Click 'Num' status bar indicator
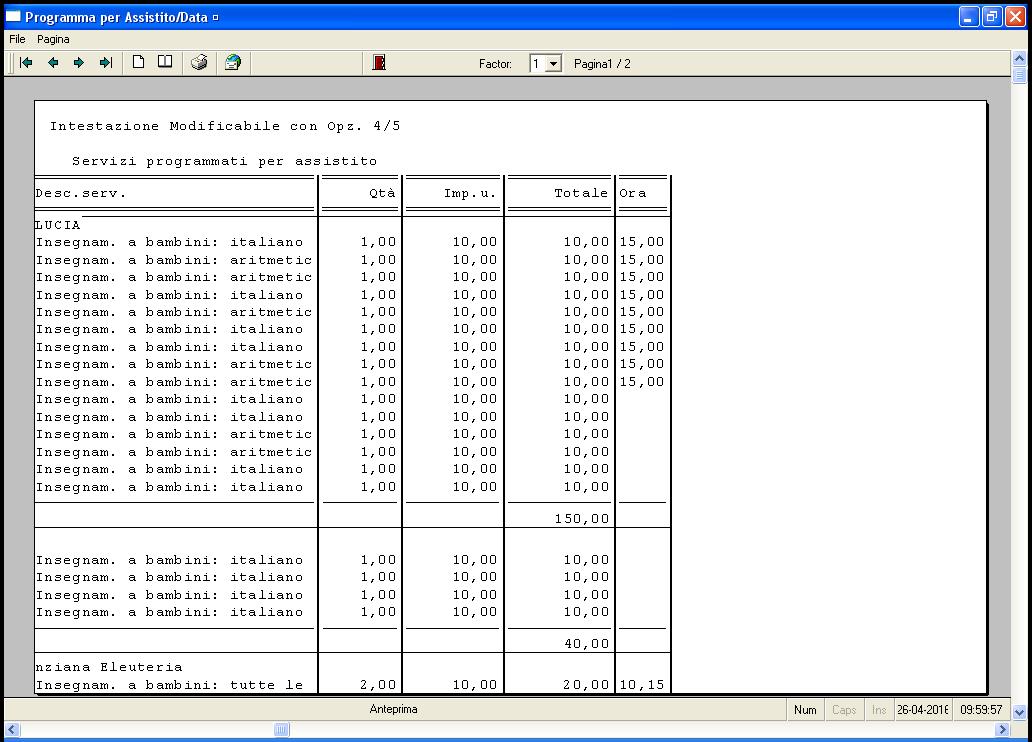The image size is (1032, 742). (805, 710)
